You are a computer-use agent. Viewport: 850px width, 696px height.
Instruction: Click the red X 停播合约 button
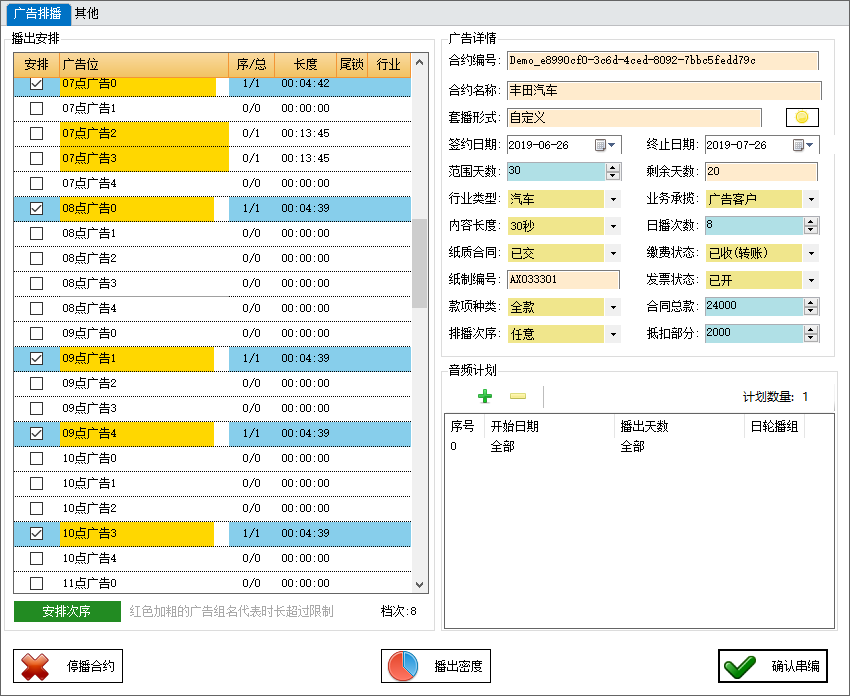68,666
